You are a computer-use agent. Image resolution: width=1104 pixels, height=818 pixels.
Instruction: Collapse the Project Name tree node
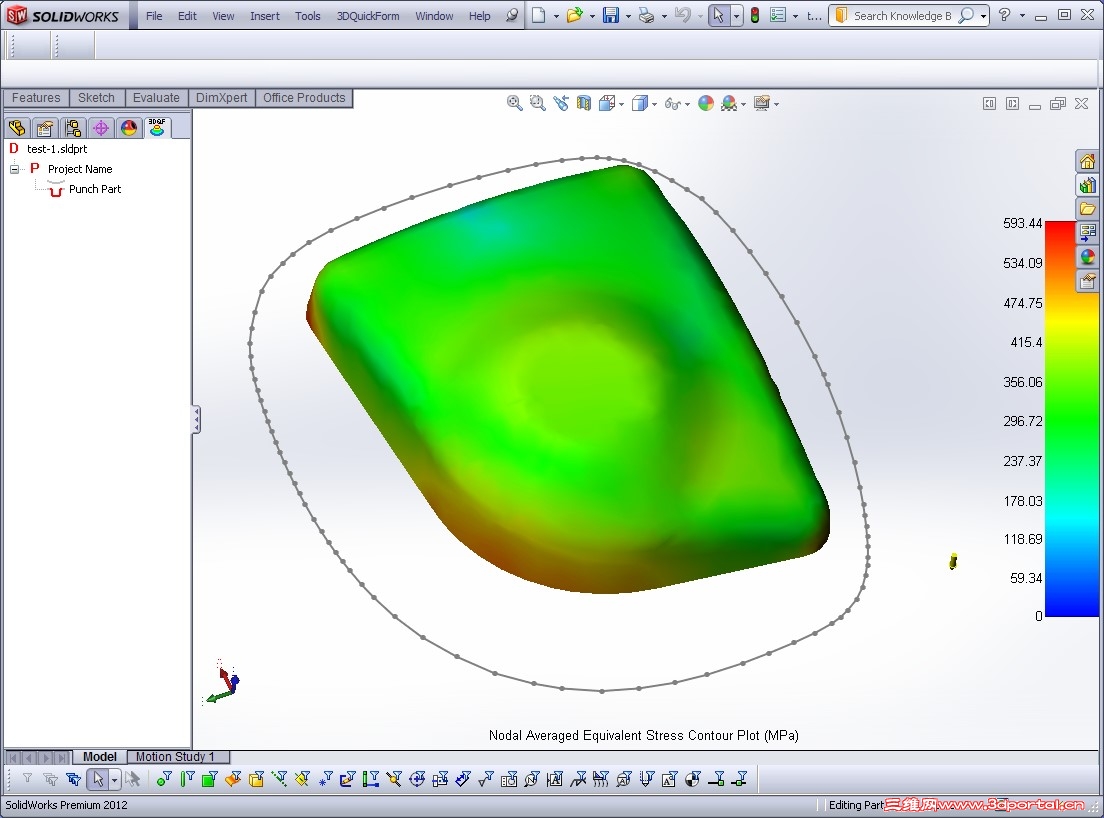14,169
